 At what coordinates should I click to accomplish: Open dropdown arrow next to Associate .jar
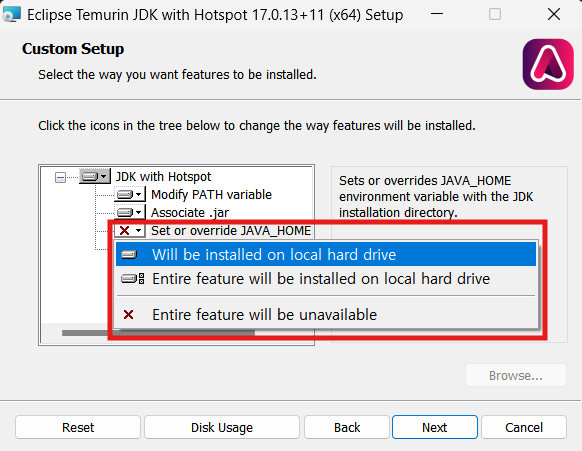coord(138,212)
